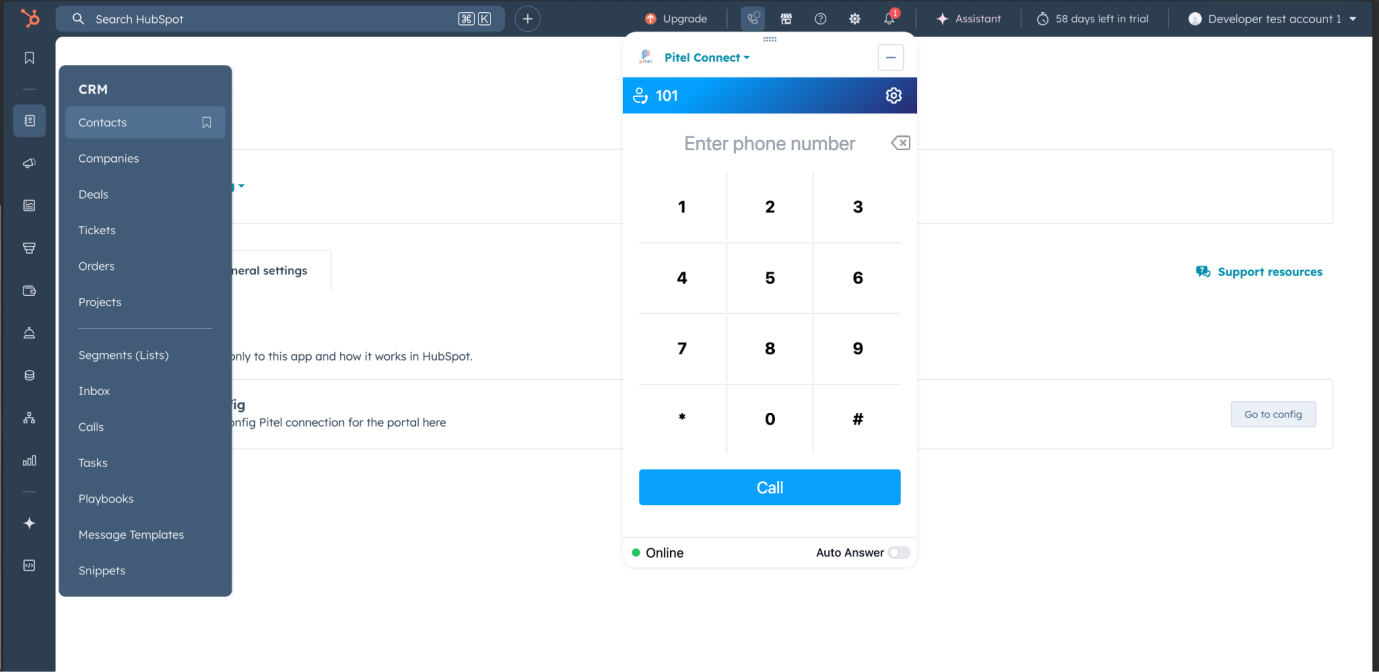The width and height of the screenshot is (1379, 672).
Task: Dial digit 3 on the keypad
Action: click(858, 207)
